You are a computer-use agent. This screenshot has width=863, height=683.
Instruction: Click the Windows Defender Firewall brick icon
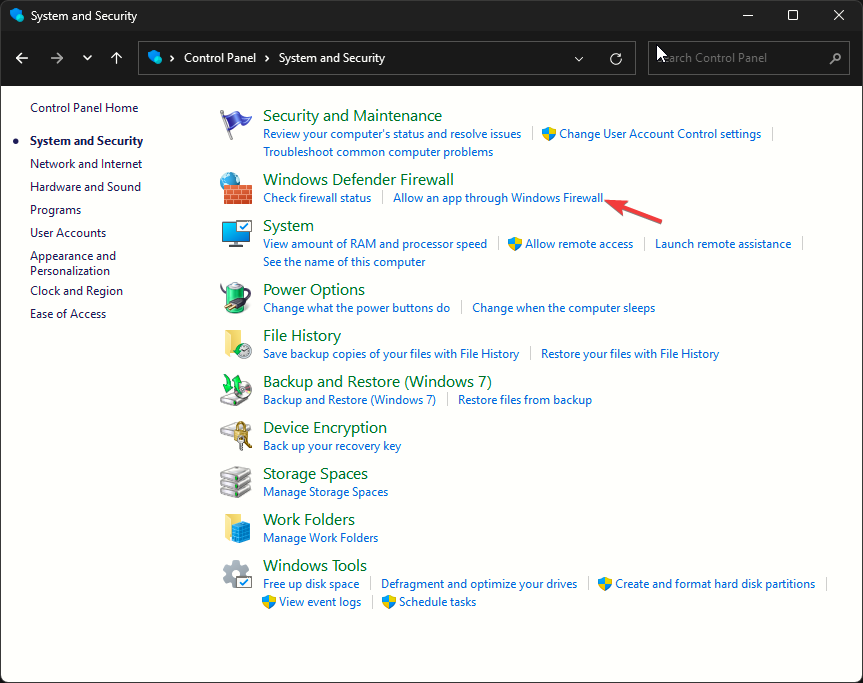(236, 188)
